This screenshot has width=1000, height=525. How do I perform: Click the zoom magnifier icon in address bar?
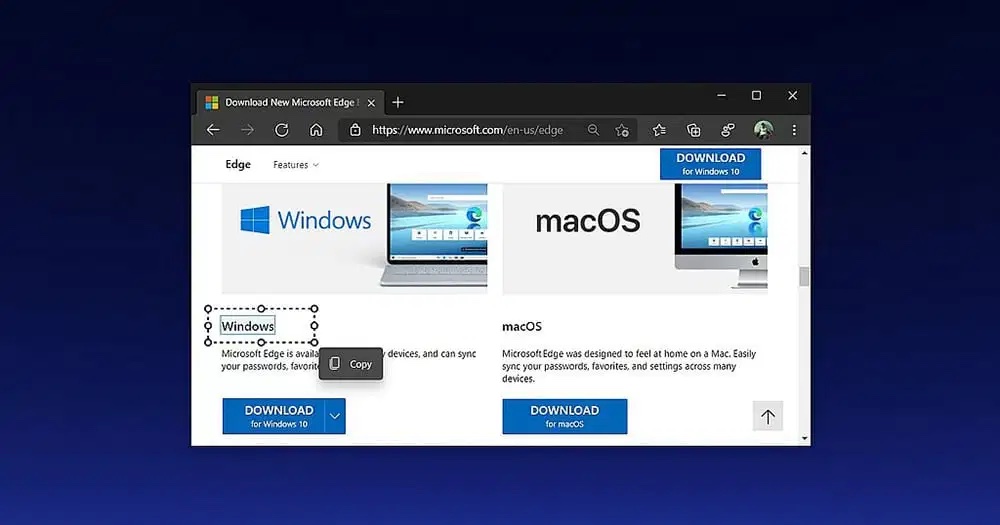point(593,130)
